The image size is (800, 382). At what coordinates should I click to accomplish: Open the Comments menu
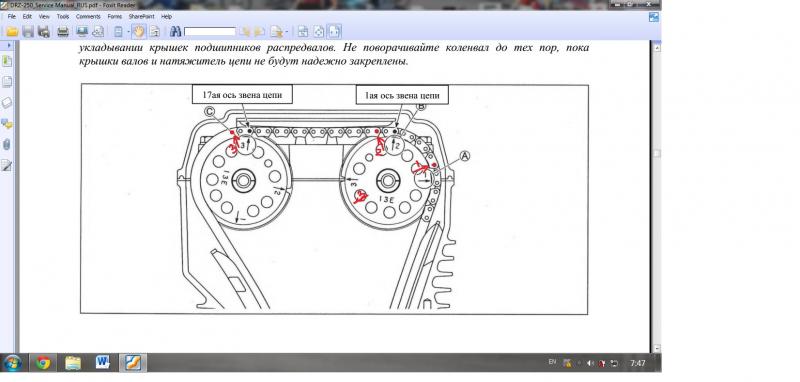(x=88, y=16)
